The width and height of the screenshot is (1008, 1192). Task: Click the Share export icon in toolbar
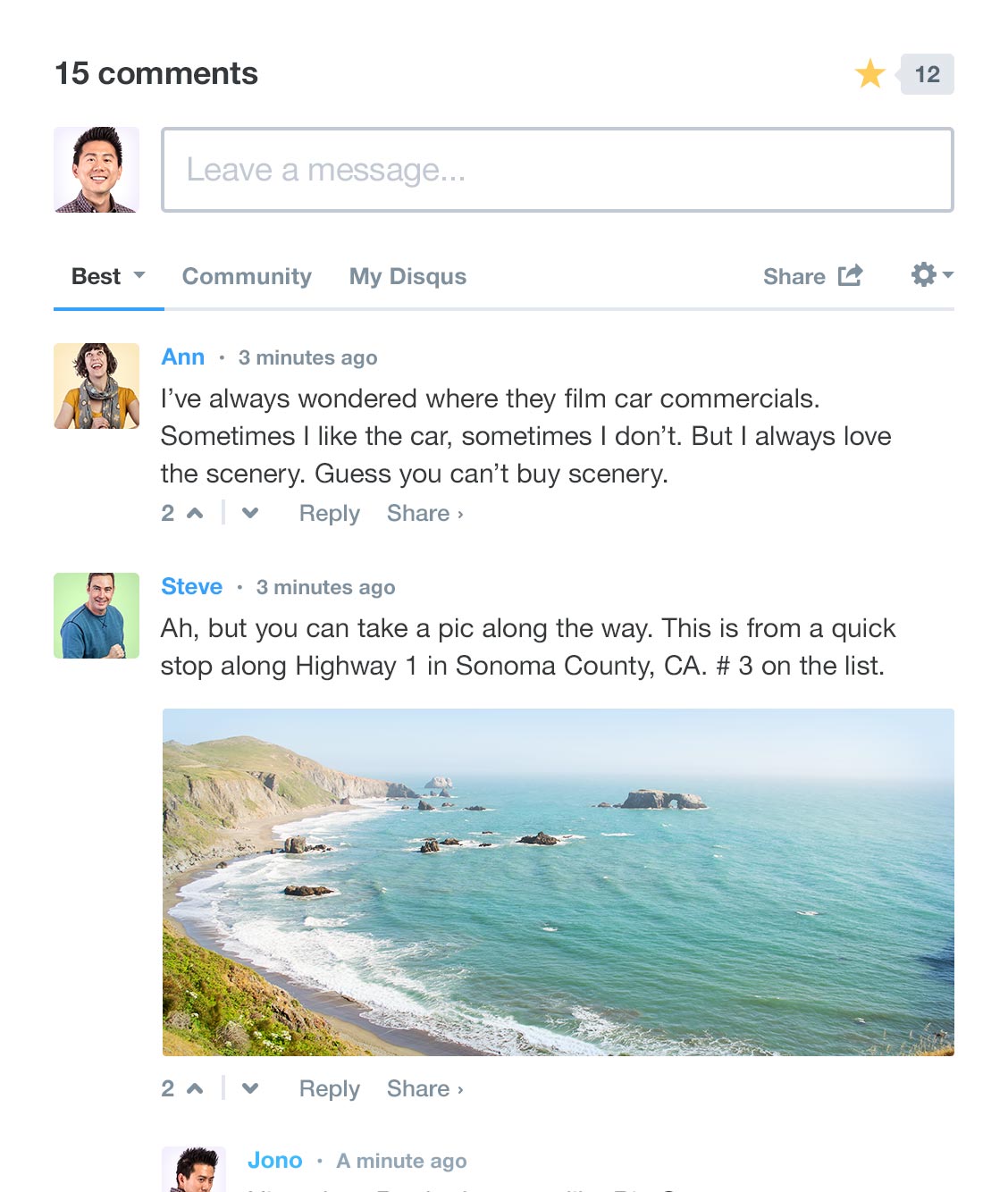coord(850,275)
